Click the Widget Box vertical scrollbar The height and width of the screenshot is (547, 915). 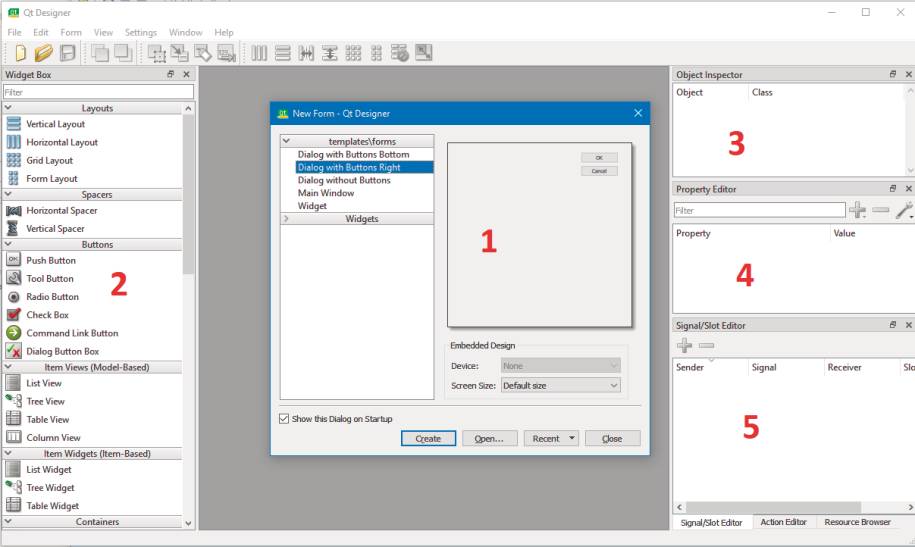188,195
